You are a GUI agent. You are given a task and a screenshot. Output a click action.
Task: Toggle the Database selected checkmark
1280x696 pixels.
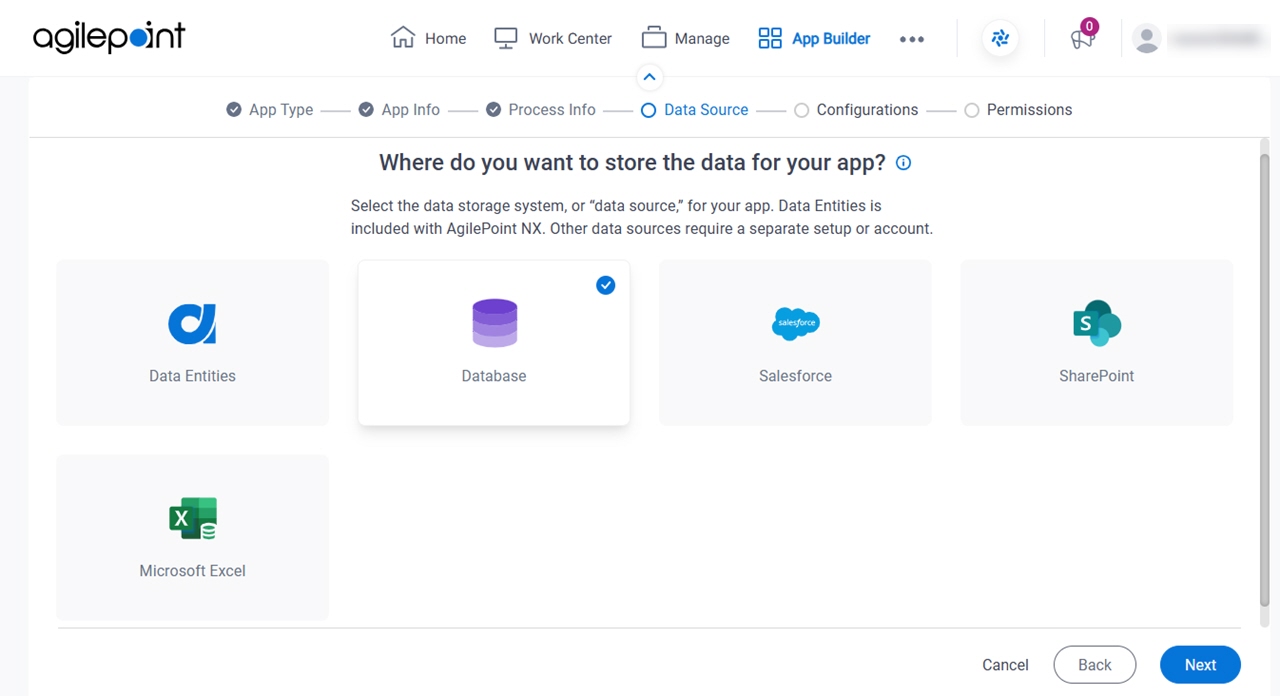click(605, 286)
